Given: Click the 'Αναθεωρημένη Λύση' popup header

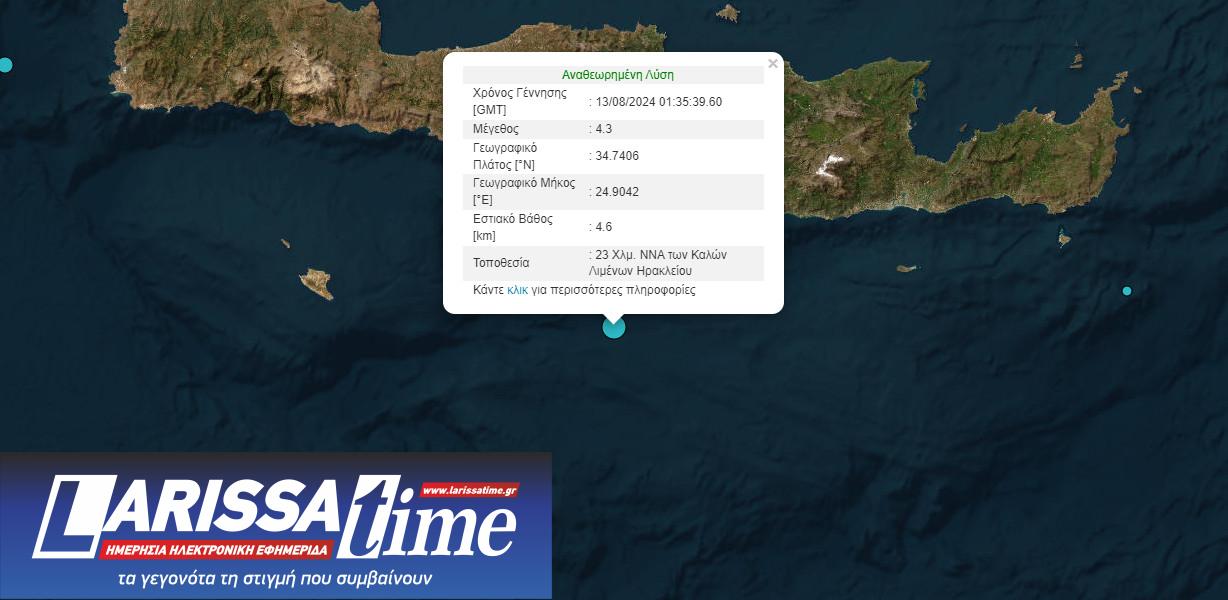Looking at the screenshot, I should pos(617,75).
